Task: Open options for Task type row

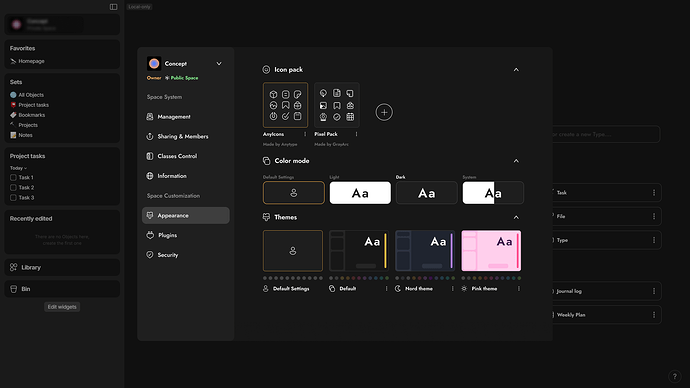Action: [x=654, y=193]
